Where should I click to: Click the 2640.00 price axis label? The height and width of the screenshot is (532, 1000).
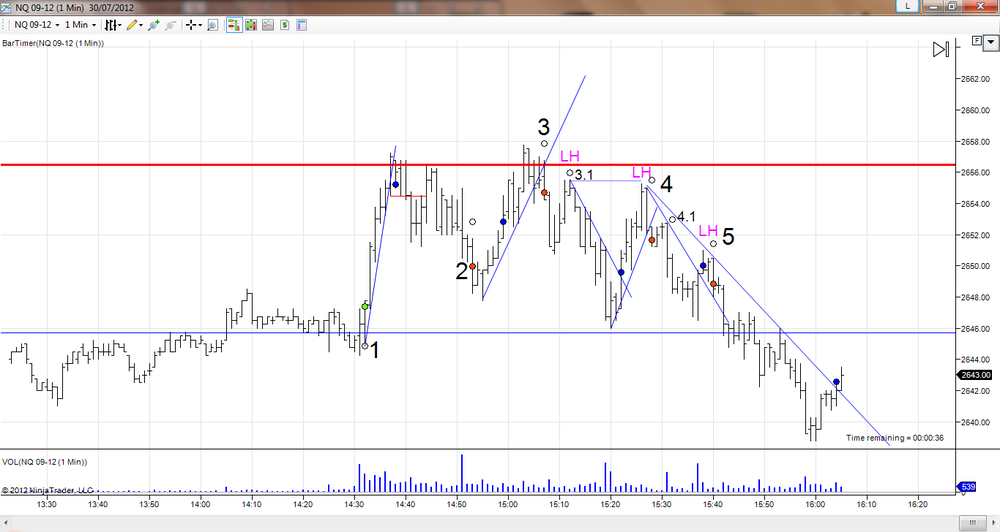click(976, 422)
